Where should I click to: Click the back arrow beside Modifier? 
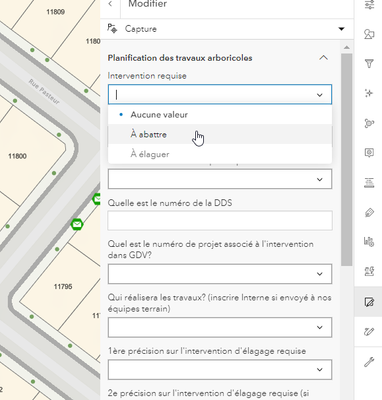pos(110,4)
